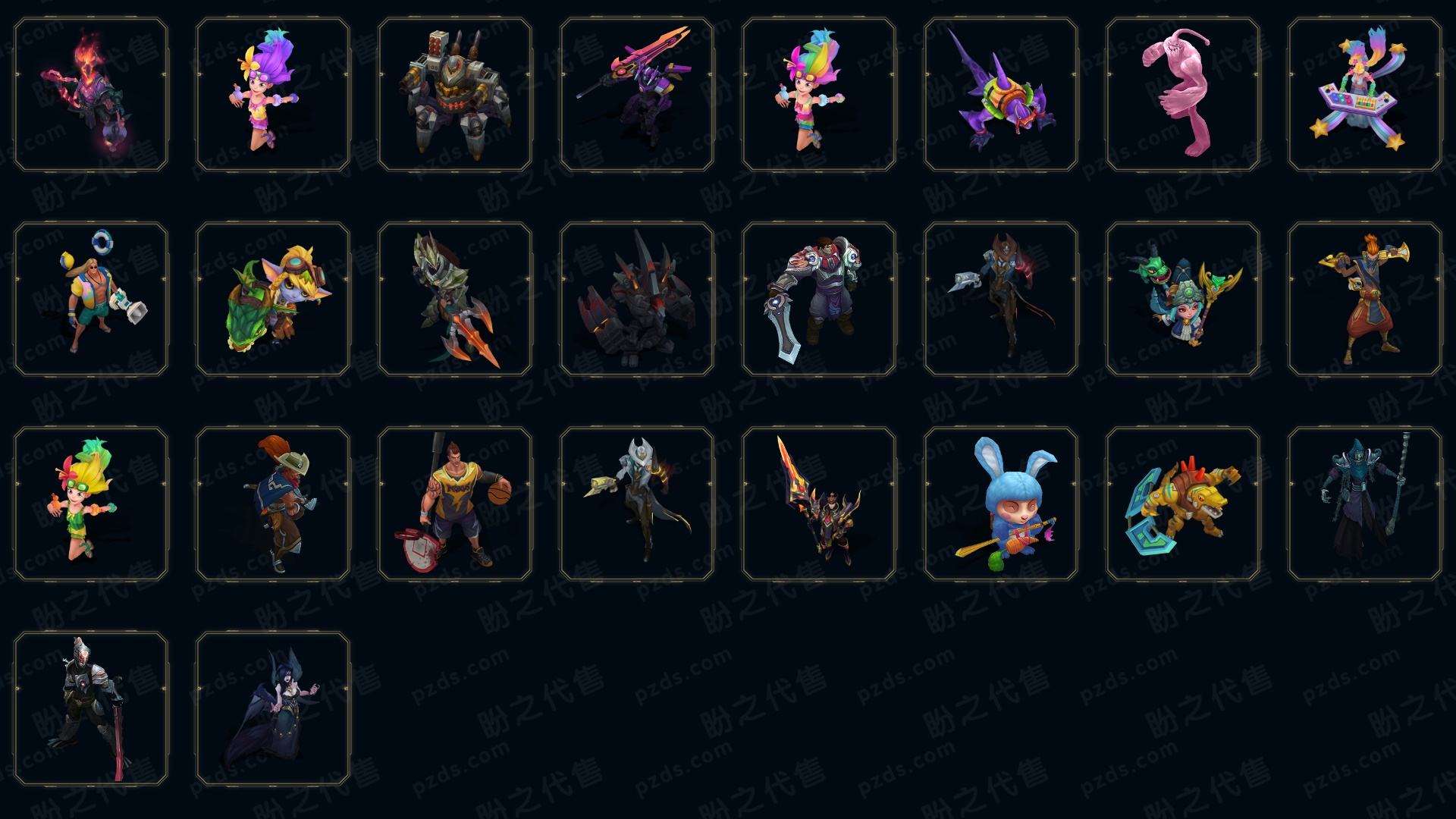Viewport: 1456px width, 819px height.
Task: Choose the dark winged woman skin
Action: [273, 708]
